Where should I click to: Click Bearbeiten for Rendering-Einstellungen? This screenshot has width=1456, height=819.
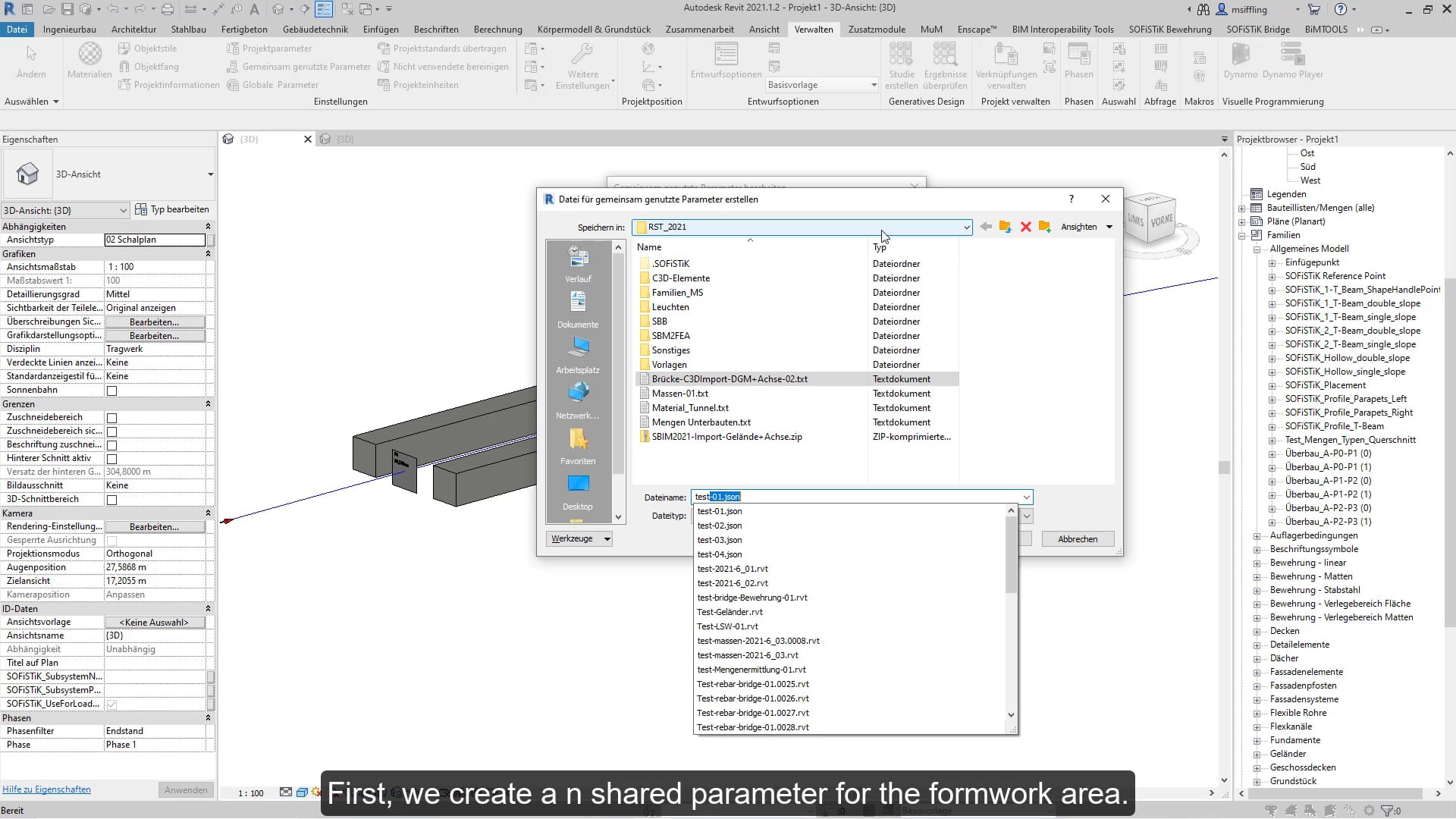click(155, 527)
